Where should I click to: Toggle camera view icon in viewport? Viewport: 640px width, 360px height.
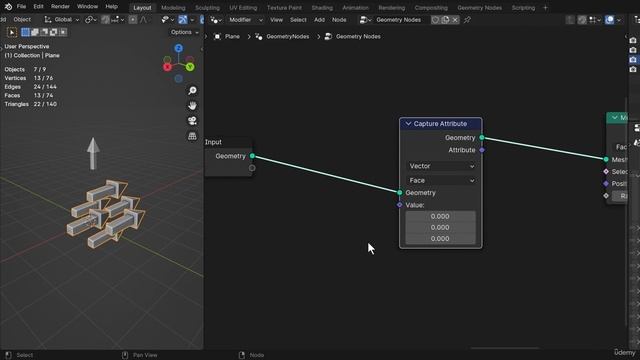[192, 121]
